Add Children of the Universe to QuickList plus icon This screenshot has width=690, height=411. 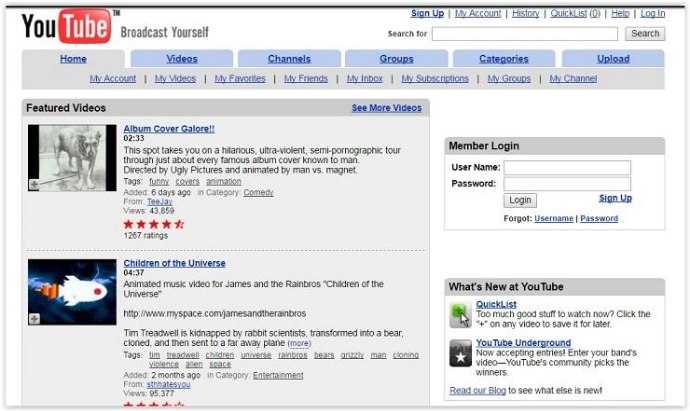(34, 319)
